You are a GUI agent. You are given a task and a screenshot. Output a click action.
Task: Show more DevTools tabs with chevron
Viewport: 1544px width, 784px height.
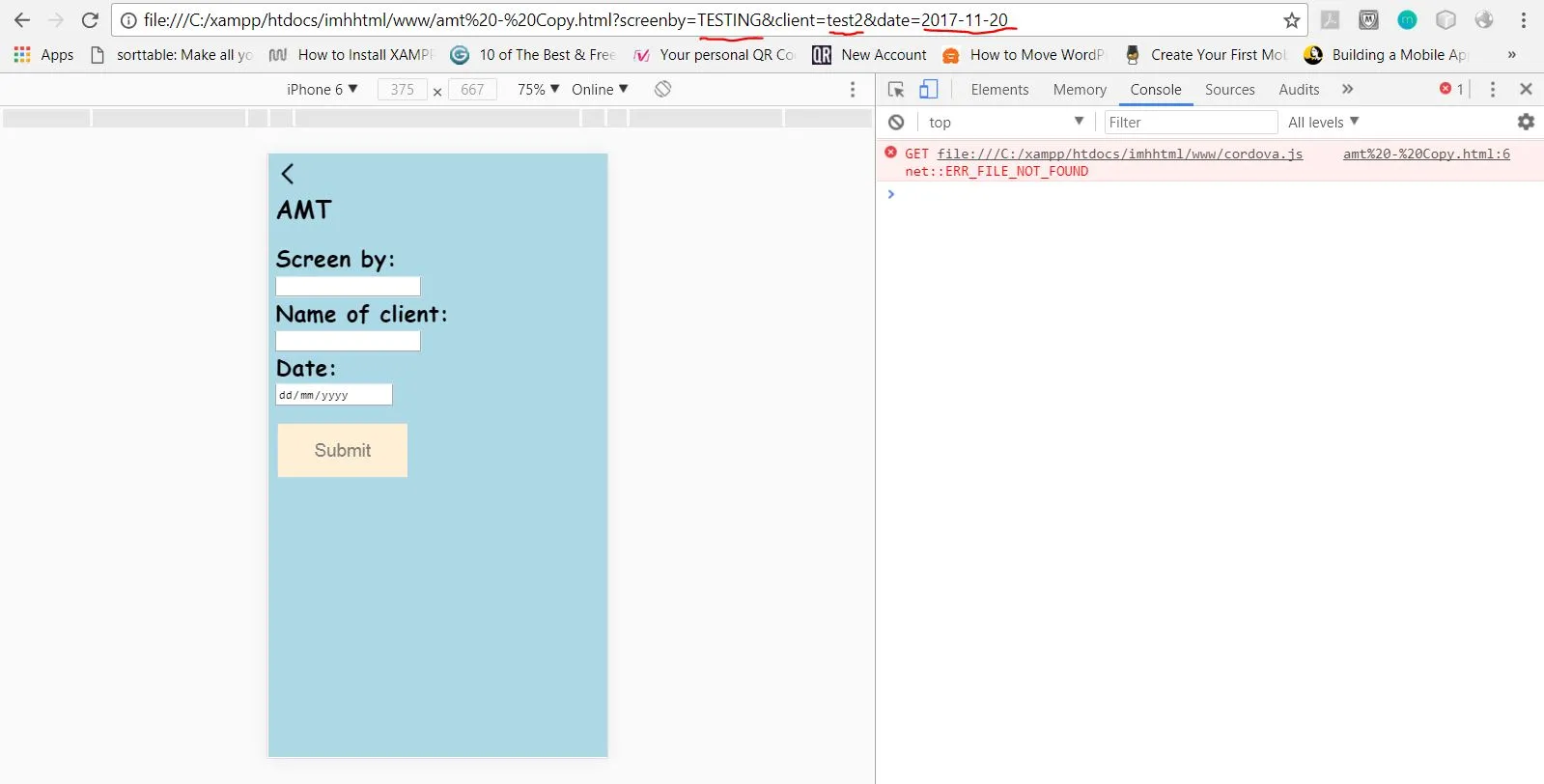(1347, 89)
